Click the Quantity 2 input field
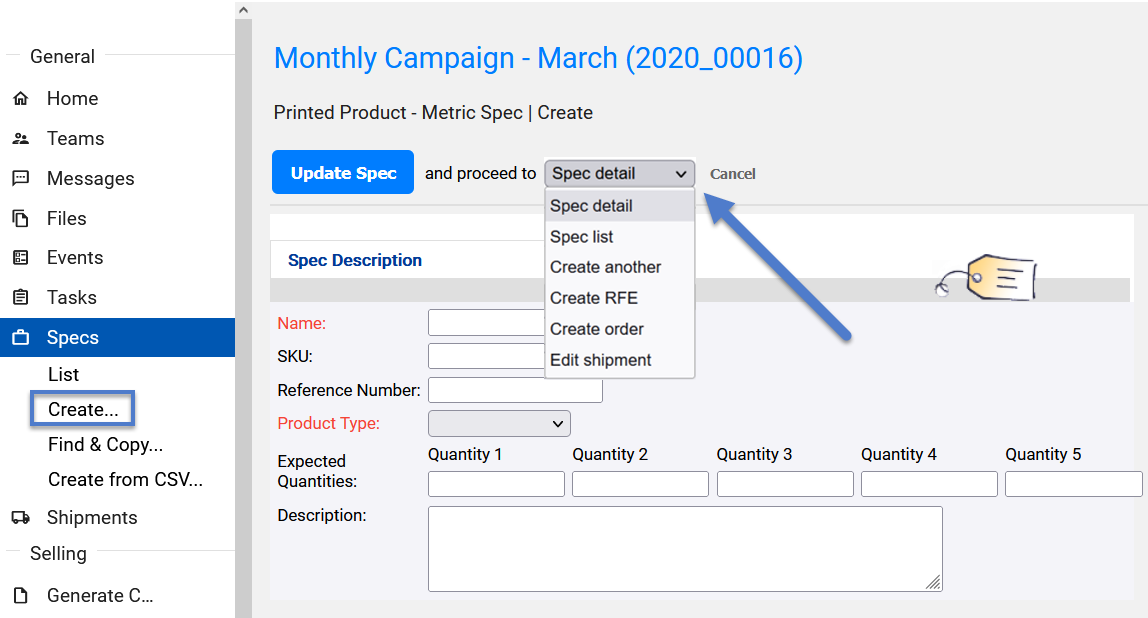The width and height of the screenshot is (1148, 618). 641,484
